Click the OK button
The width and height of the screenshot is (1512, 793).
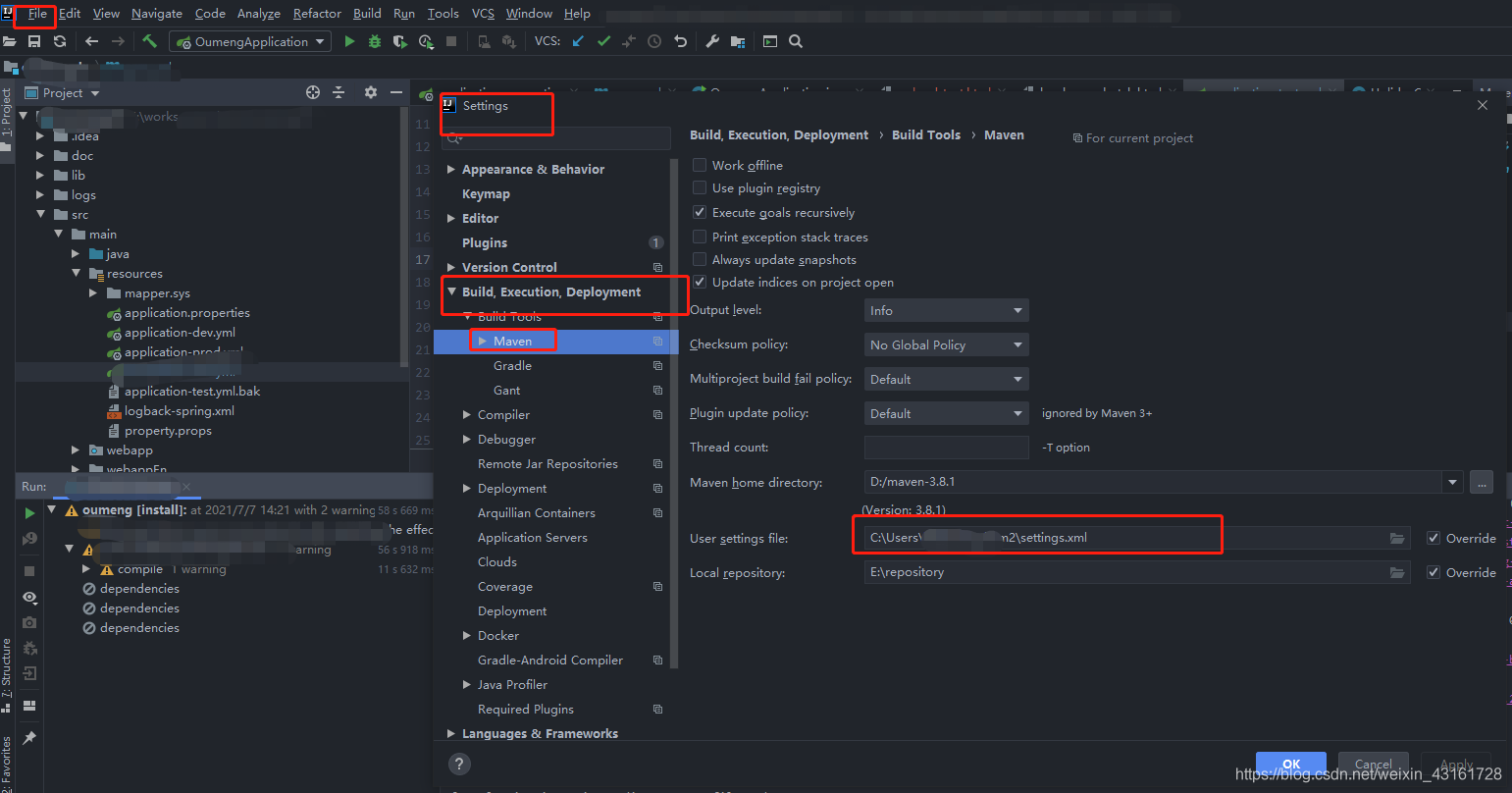(x=1291, y=764)
